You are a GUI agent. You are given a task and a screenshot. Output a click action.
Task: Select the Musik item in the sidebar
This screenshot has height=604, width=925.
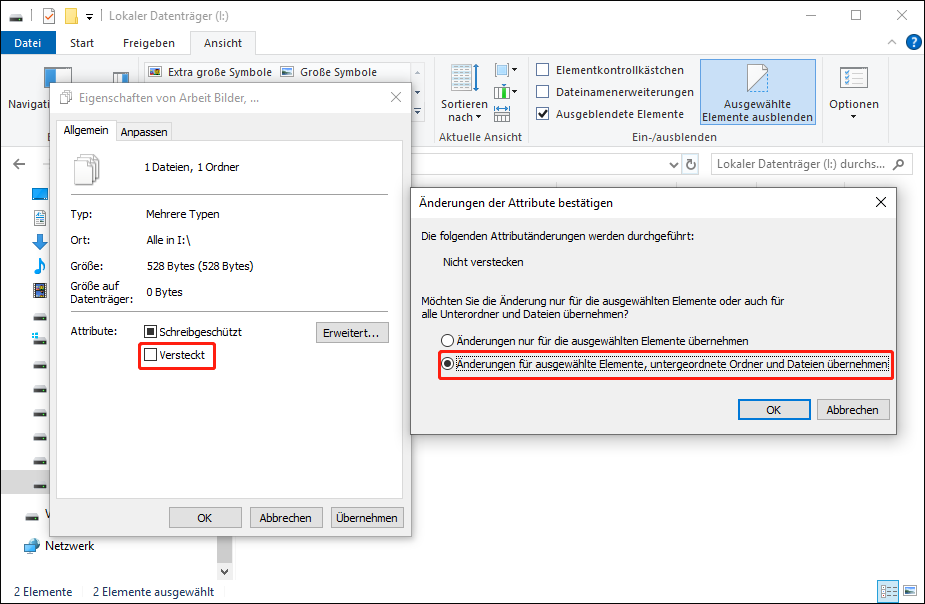point(40,265)
